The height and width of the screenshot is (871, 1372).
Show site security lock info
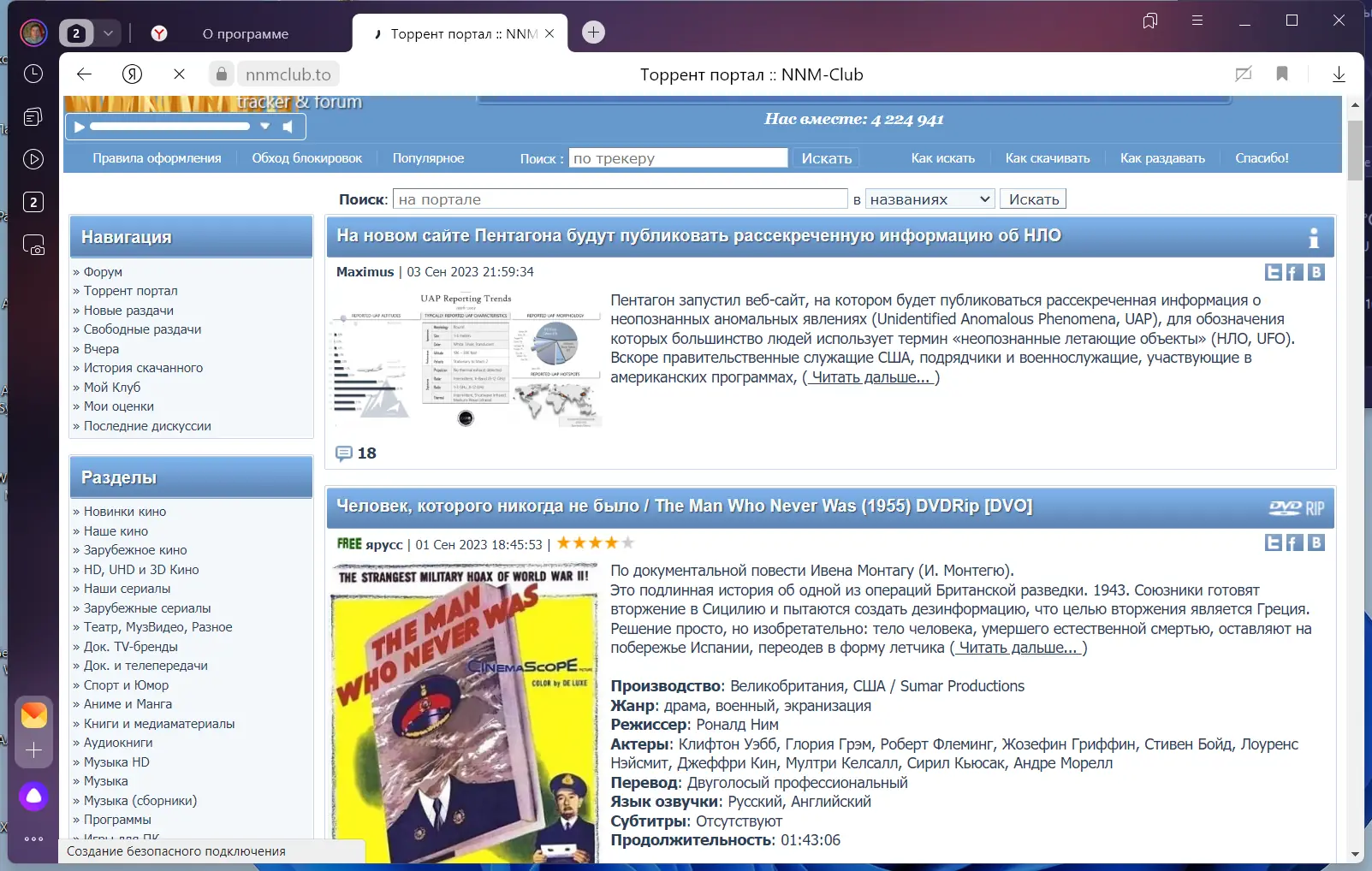click(222, 74)
